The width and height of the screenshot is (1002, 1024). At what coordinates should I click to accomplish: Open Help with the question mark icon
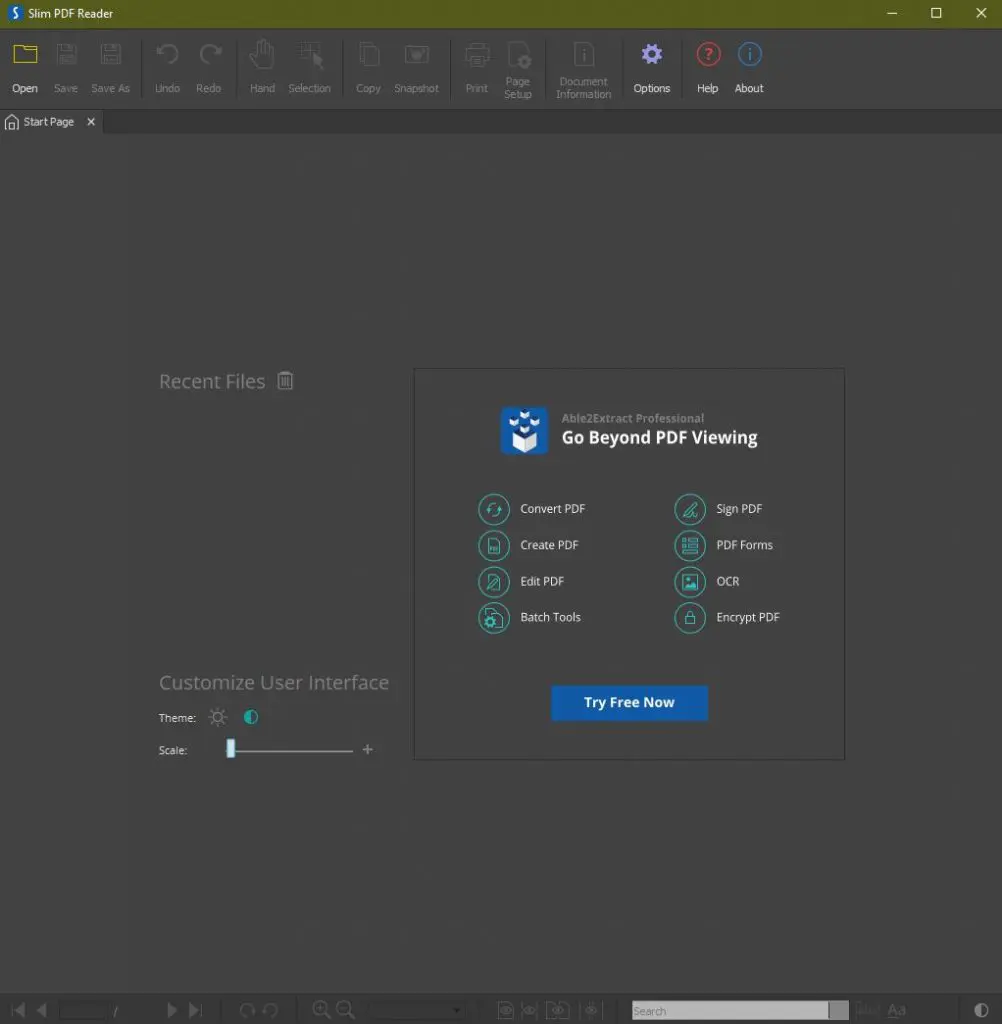(707, 55)
